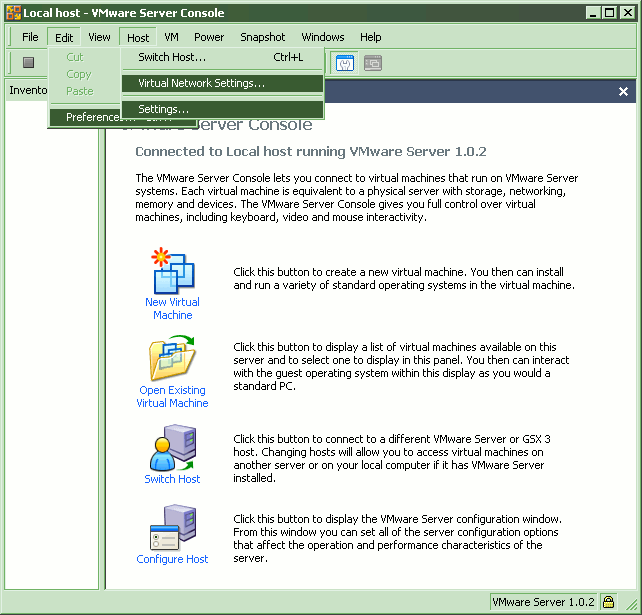Click the Inventory panel header
Viewport: 642px width, 615px height.
coord(28,90)
